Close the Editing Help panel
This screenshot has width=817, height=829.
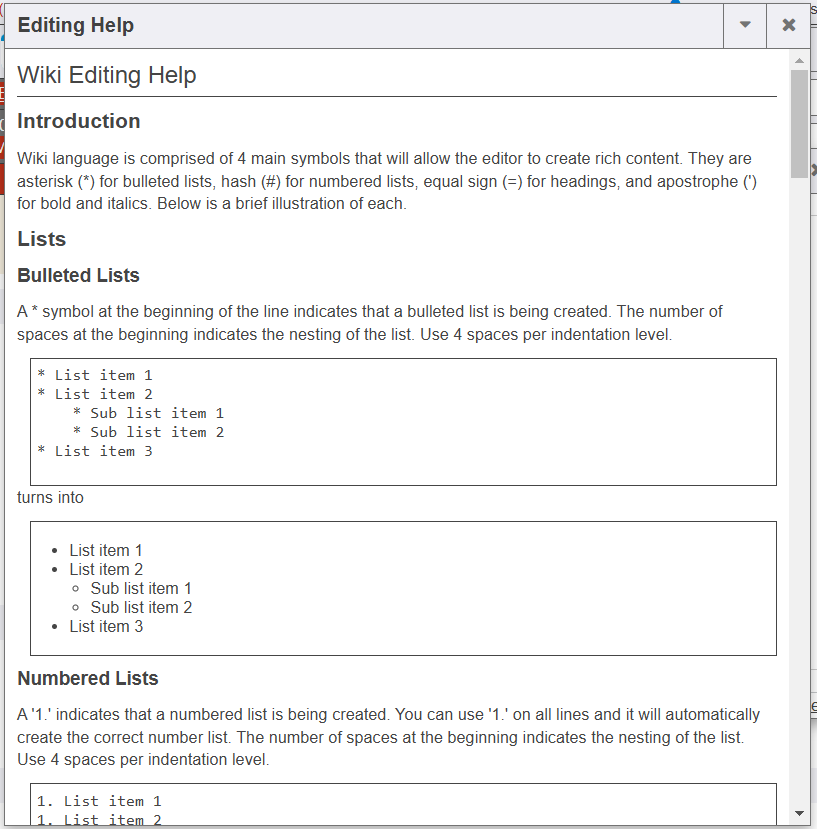coord(788,26)
